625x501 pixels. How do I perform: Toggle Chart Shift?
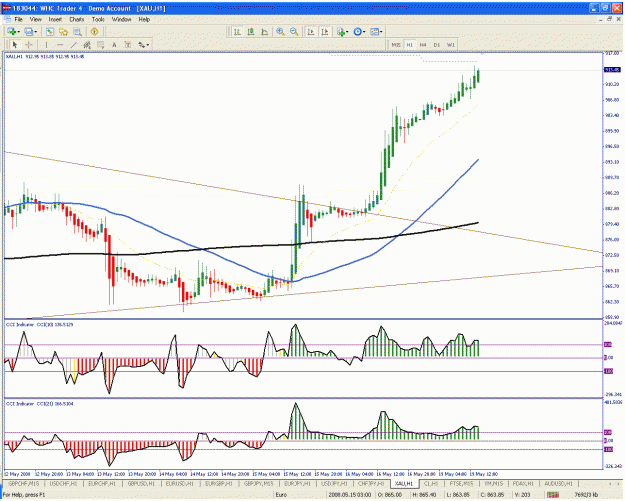(325, 31)
